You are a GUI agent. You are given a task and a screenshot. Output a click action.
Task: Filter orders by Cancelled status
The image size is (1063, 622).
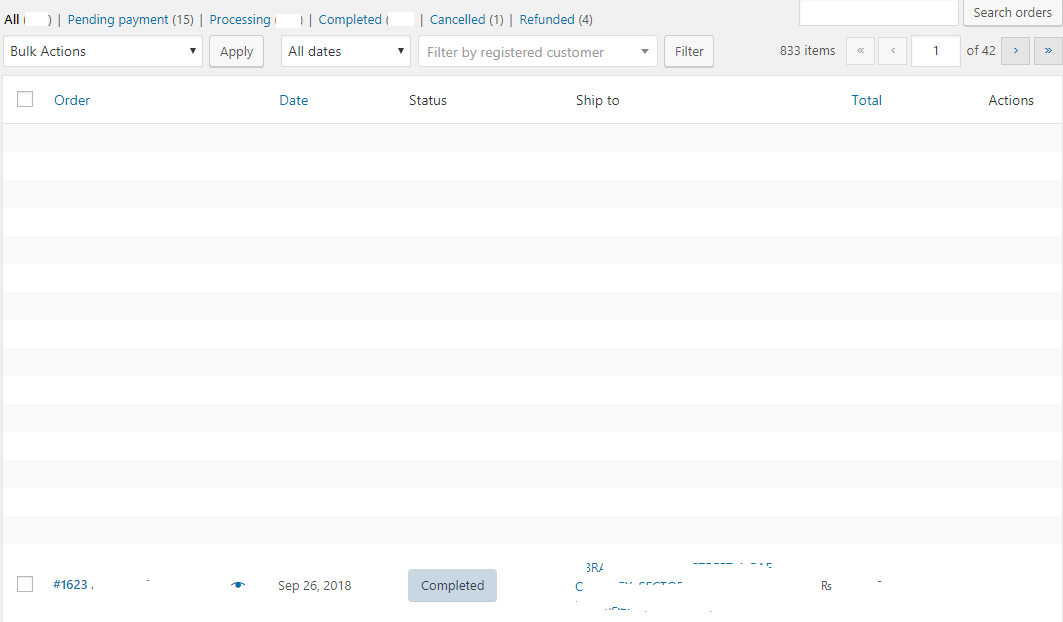point(458,20)
